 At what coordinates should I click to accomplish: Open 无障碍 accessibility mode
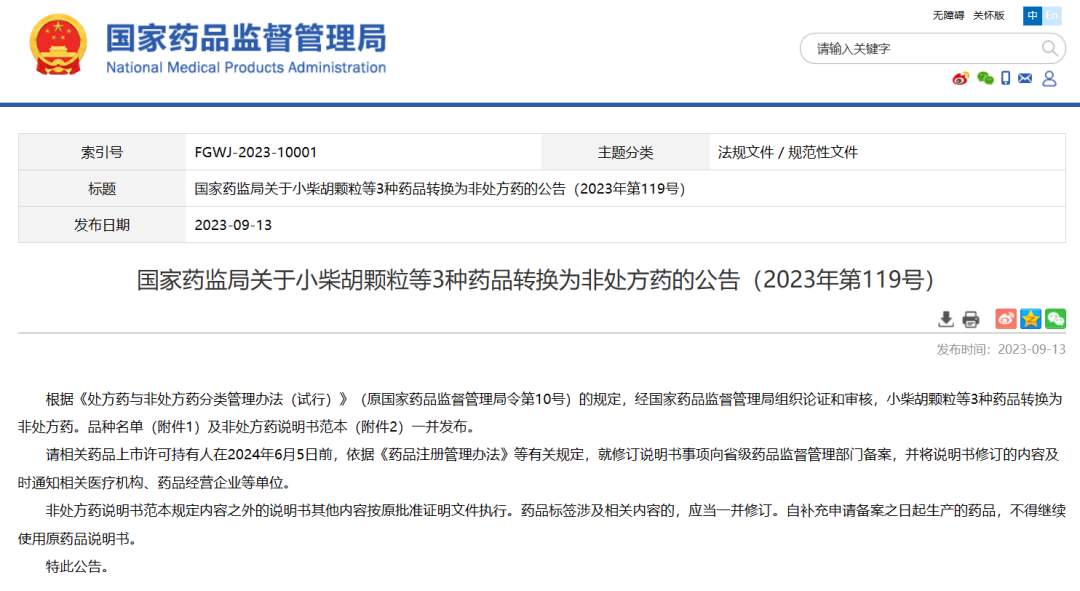(948, 16)
